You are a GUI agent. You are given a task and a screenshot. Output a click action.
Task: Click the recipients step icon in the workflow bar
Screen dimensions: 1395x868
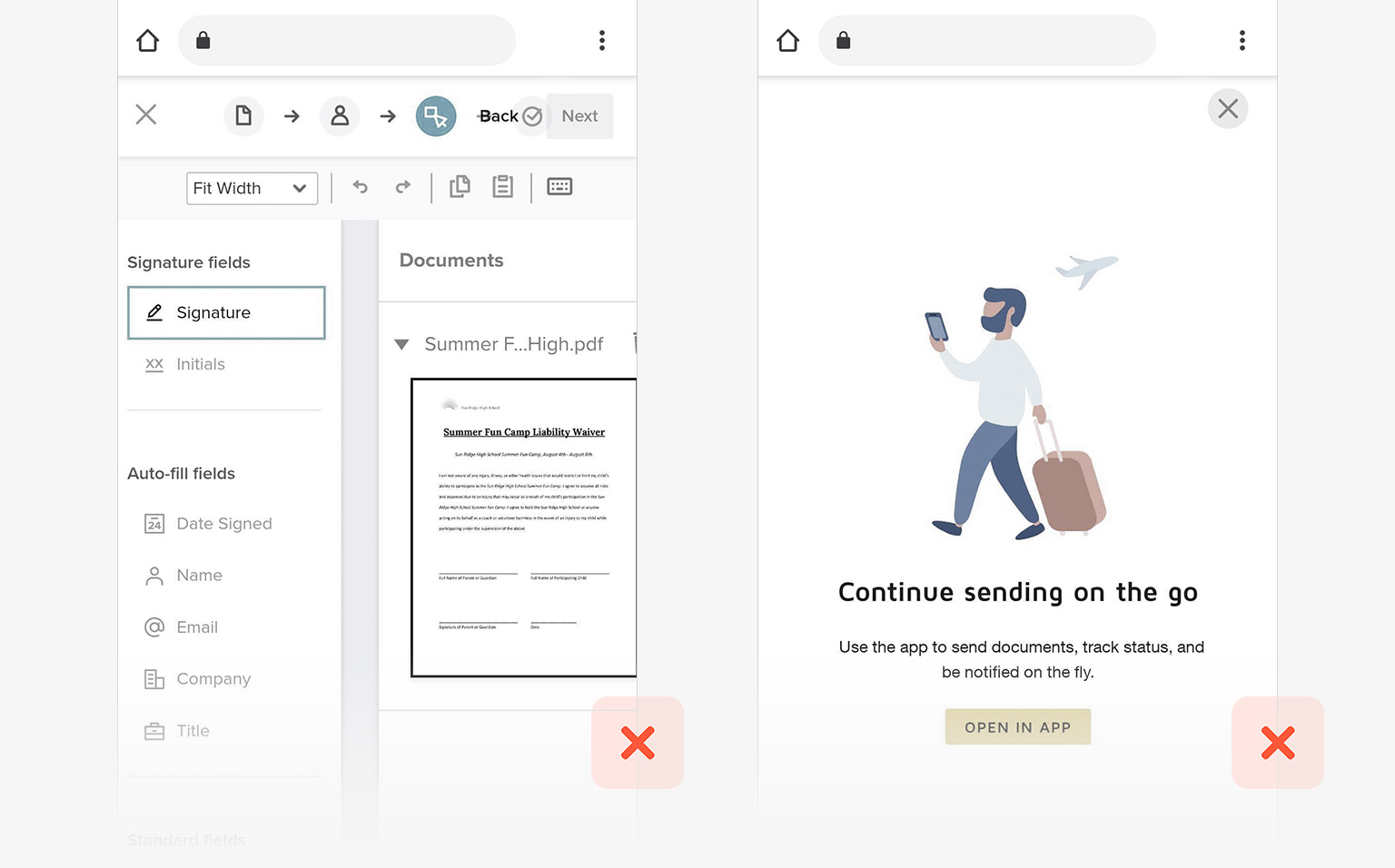[339, 115]
